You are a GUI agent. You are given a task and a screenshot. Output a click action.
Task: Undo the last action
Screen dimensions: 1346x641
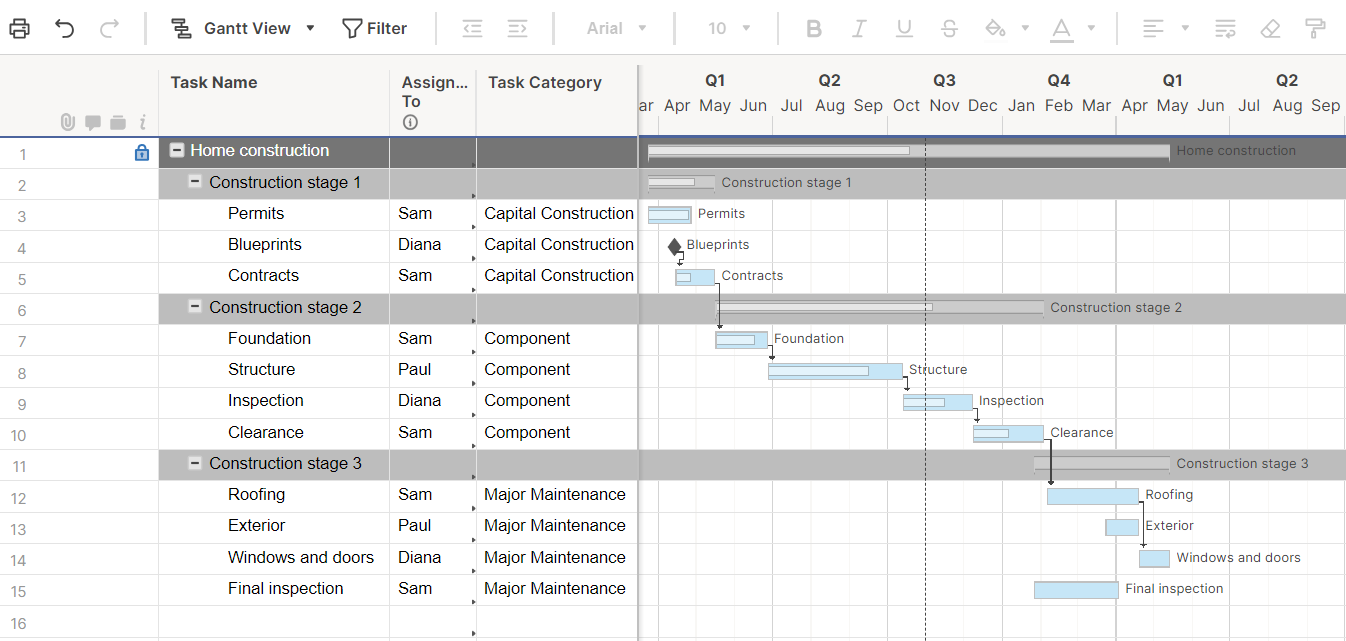pos(64,28)
